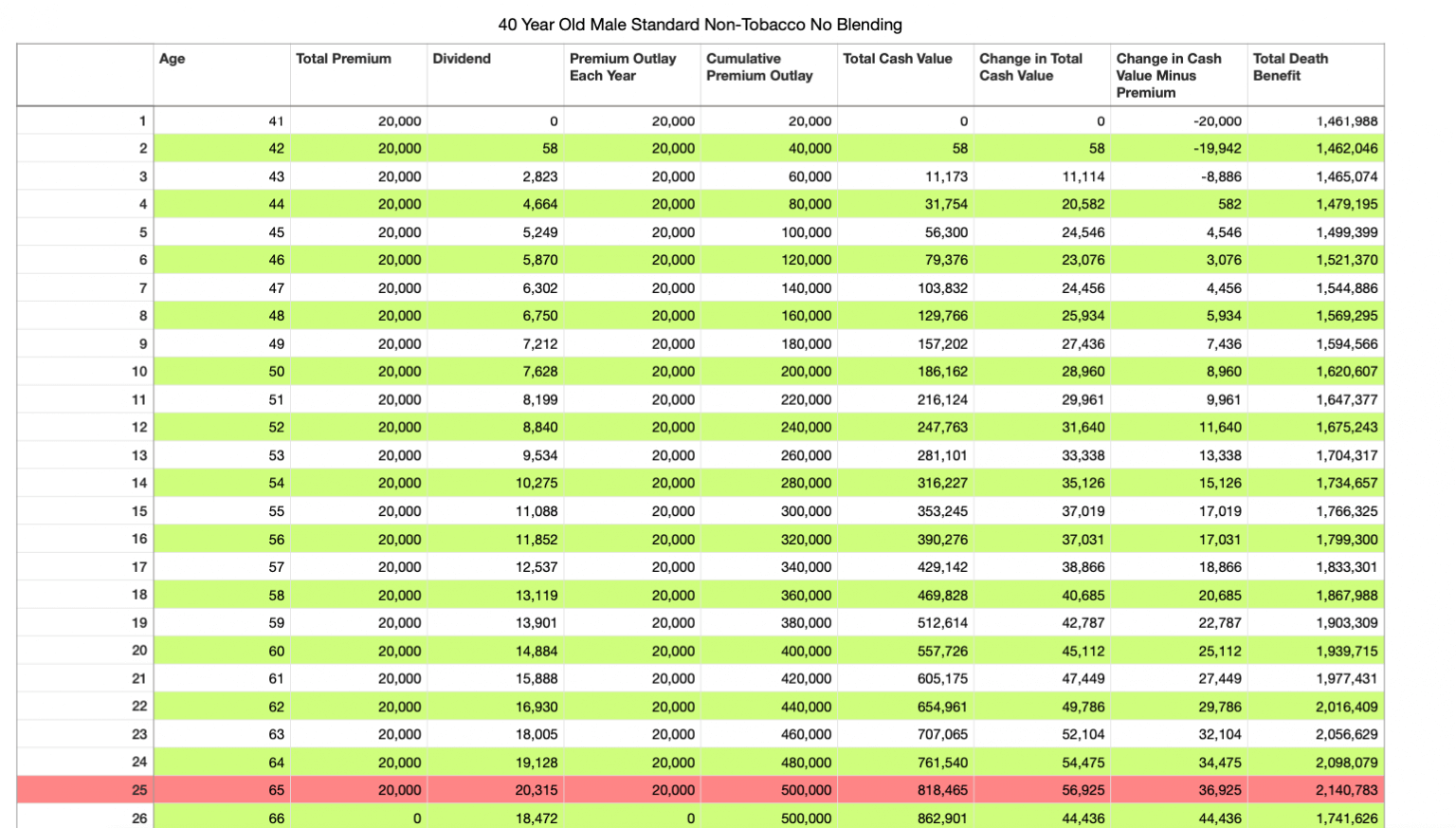Select the "Total Cash Value" column header
The image size is (1456, 828).
tap(897, 59)
